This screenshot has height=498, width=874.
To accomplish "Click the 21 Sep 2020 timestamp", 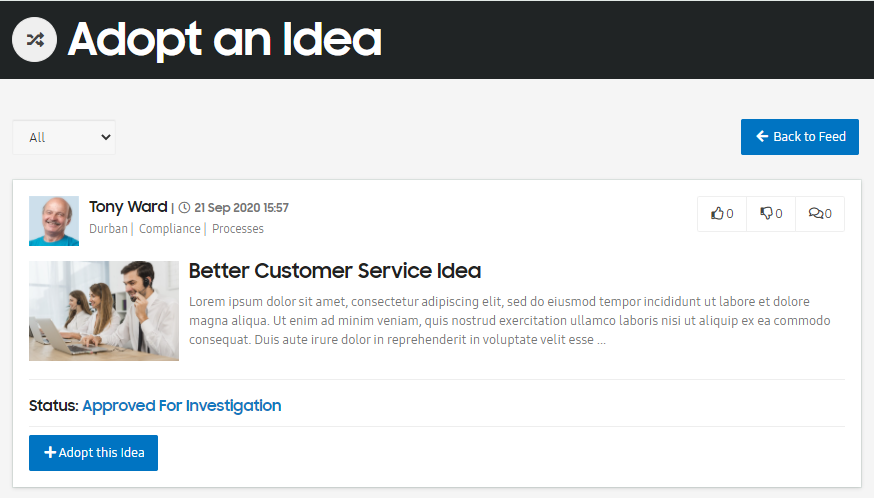I will click(241, 208).
